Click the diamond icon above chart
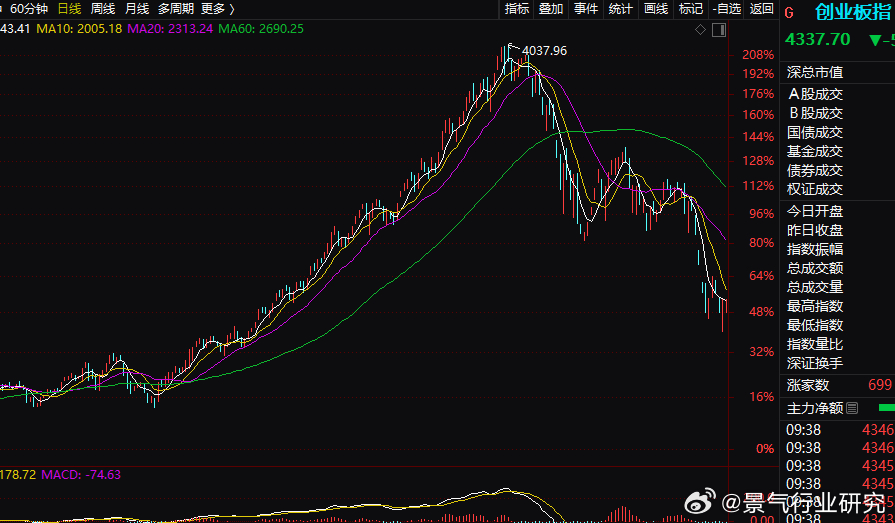This screenshot has width=895, height=523. click(x=700, y=30)
